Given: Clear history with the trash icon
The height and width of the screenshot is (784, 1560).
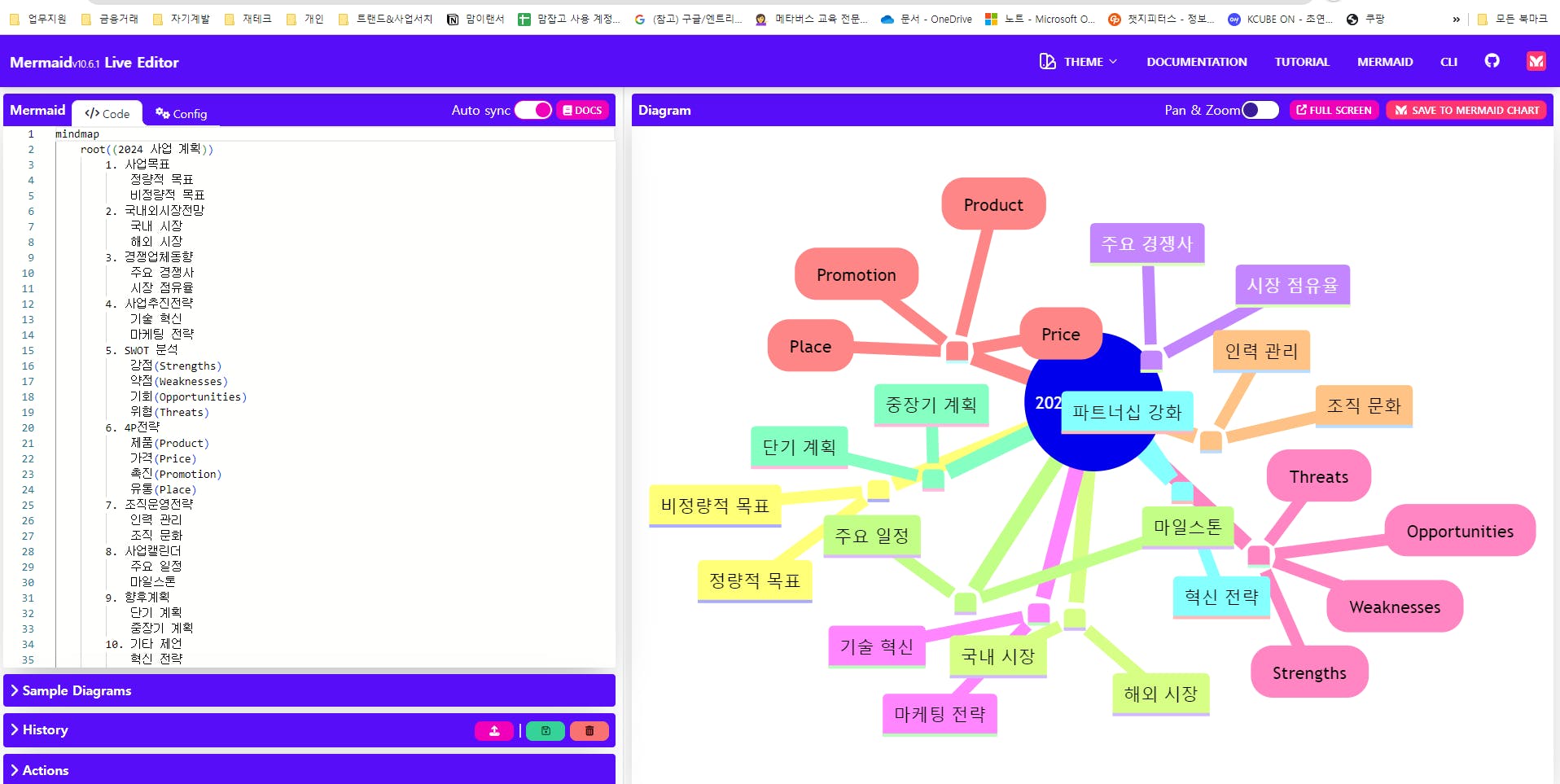Looking at the screenshot, I should pos(589,731).
